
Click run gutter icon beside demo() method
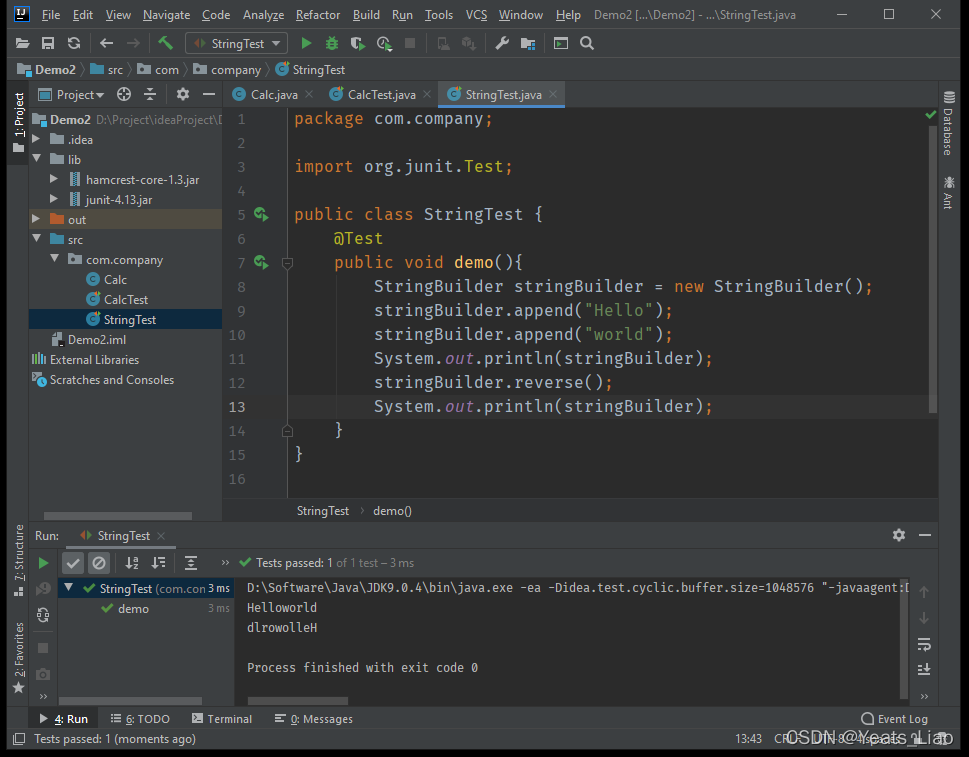(x=261, y=263)
